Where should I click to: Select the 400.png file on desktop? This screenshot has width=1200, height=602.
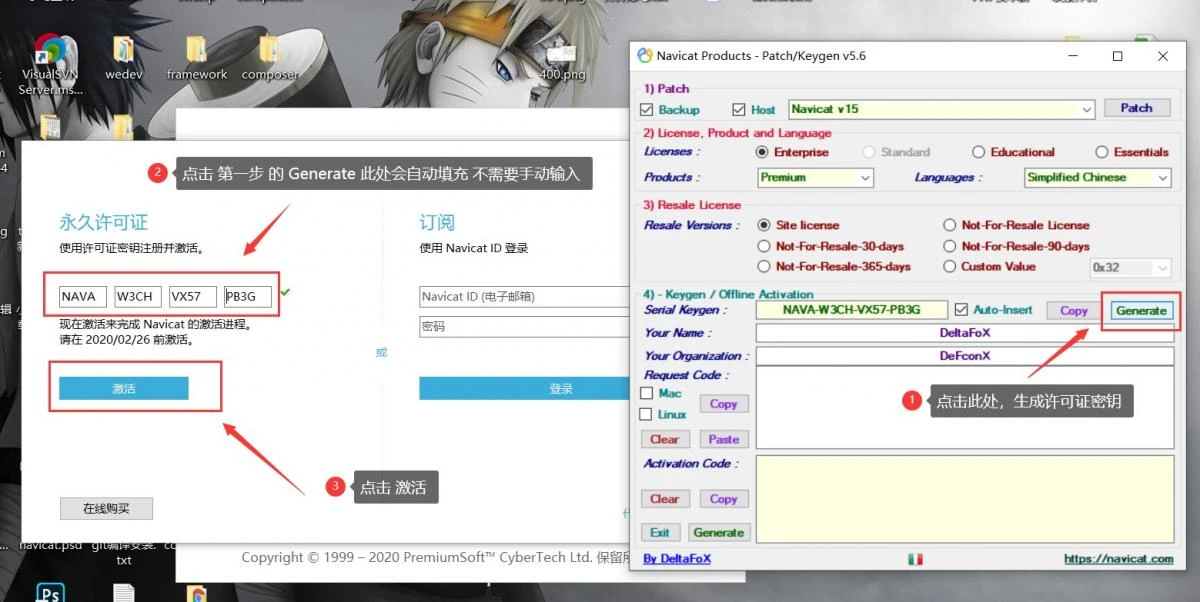tap(562, 62)
